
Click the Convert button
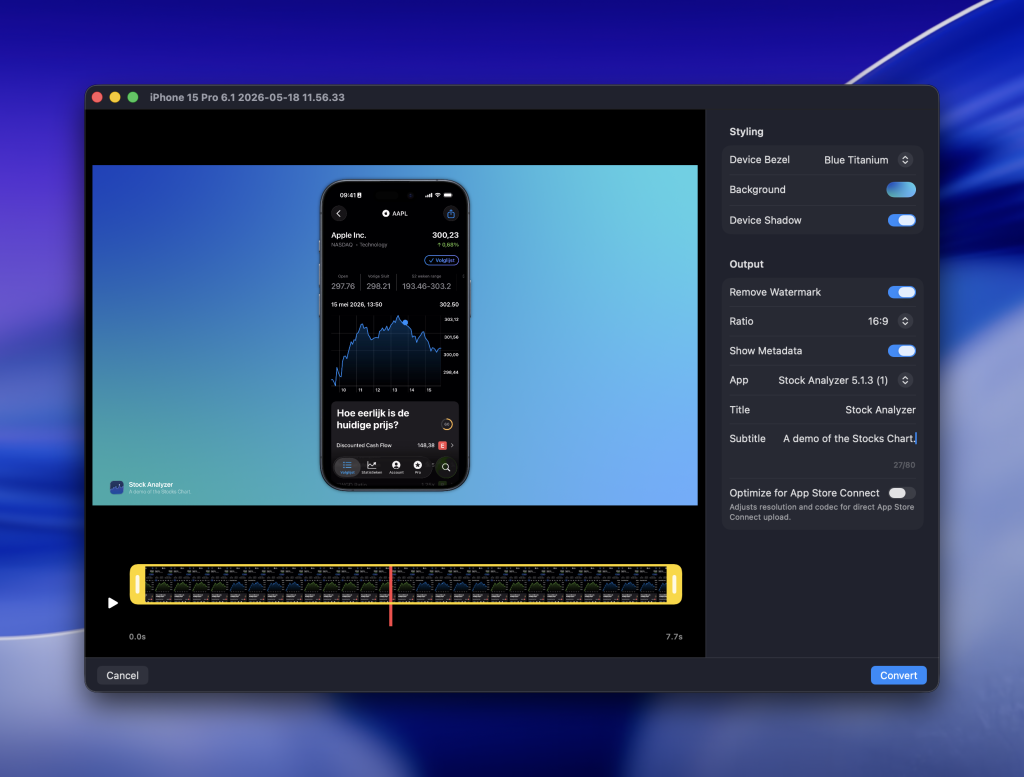898,675
